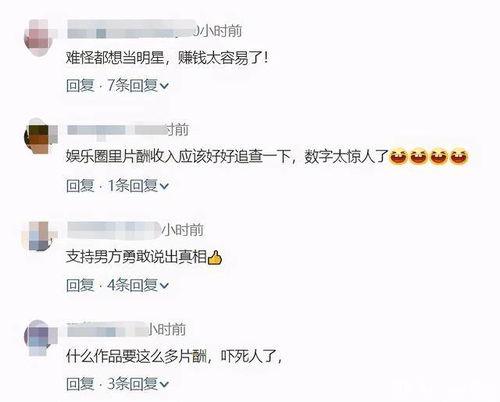Click the blurred username of the first commenter

click(130, 32)
